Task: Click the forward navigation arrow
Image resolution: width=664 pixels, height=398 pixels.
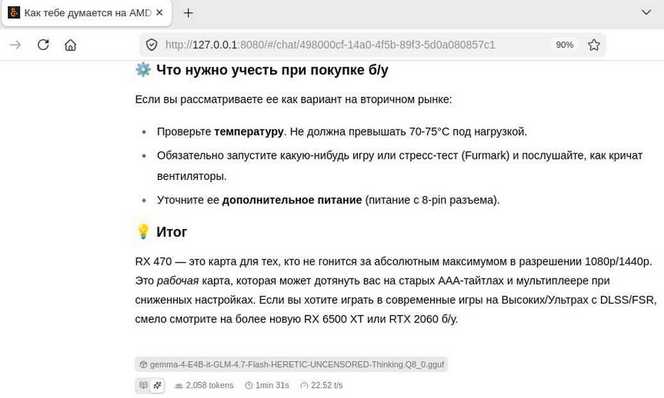Action: click(x=15, y=44)
